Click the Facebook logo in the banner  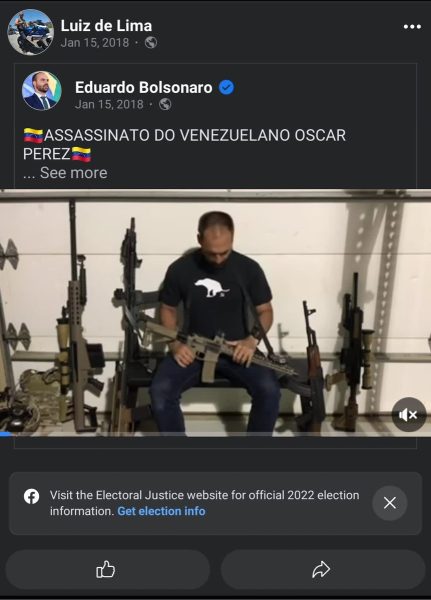point(31,497)
